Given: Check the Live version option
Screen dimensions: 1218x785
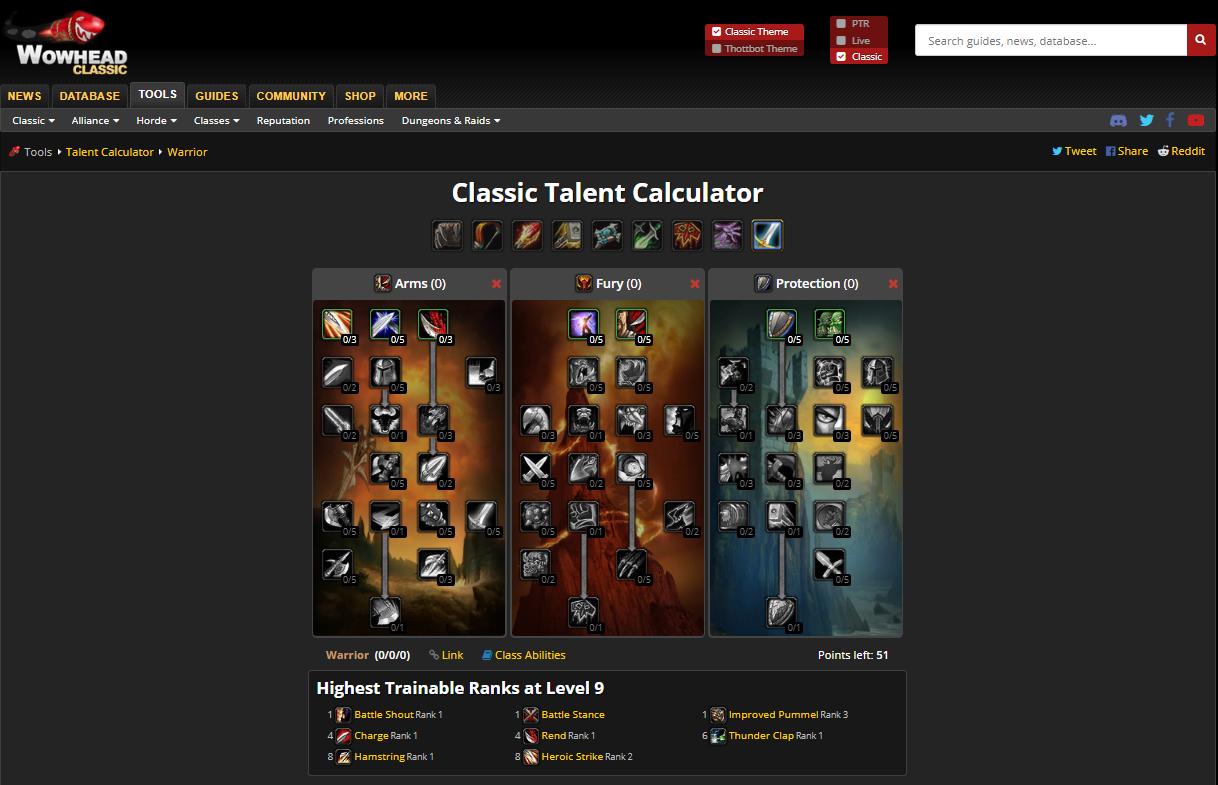Looking at the screenshot, I should (x=841, y=40).
